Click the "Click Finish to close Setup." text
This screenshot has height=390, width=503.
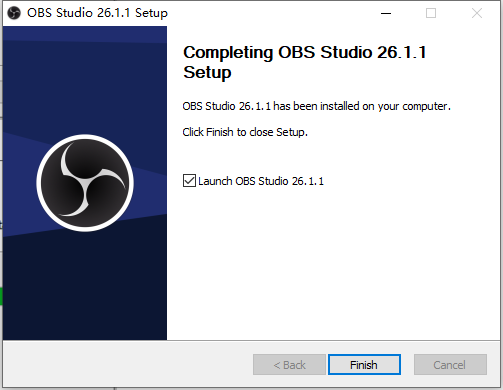pos(245,132)
